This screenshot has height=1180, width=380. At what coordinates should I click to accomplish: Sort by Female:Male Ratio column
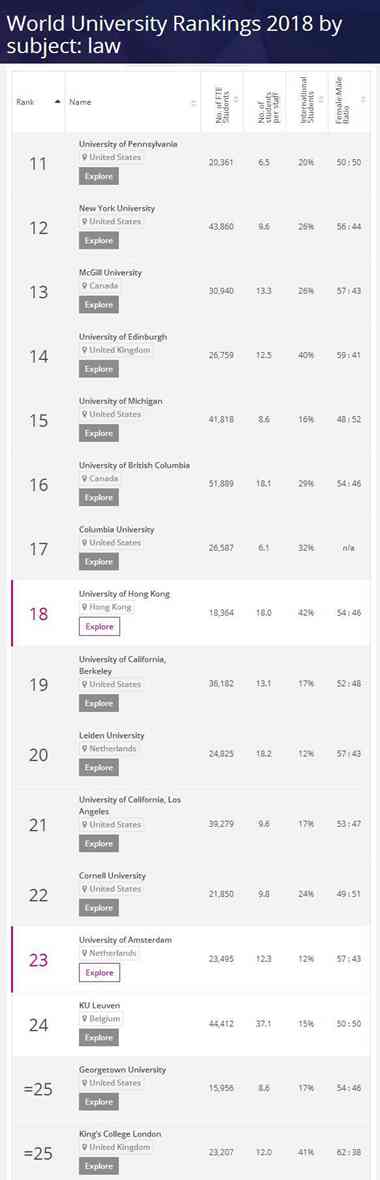tap(363, 99)
